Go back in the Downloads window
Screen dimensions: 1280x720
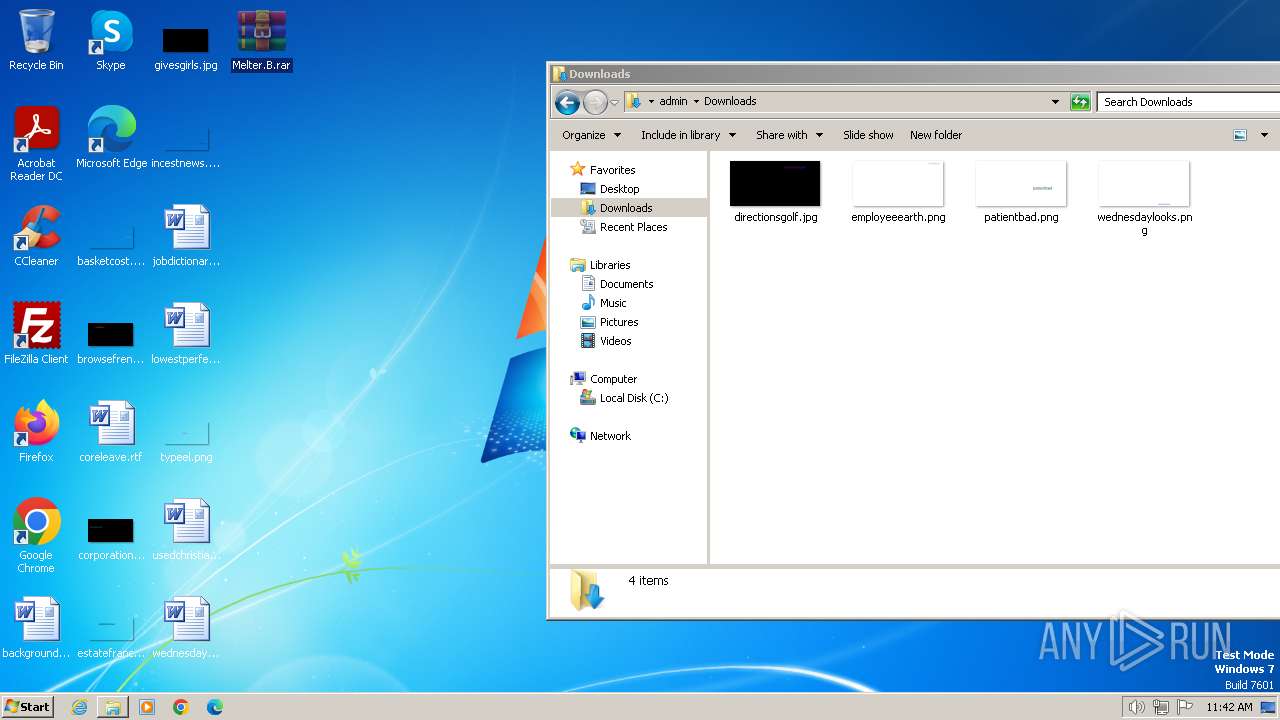click(567, 102)
